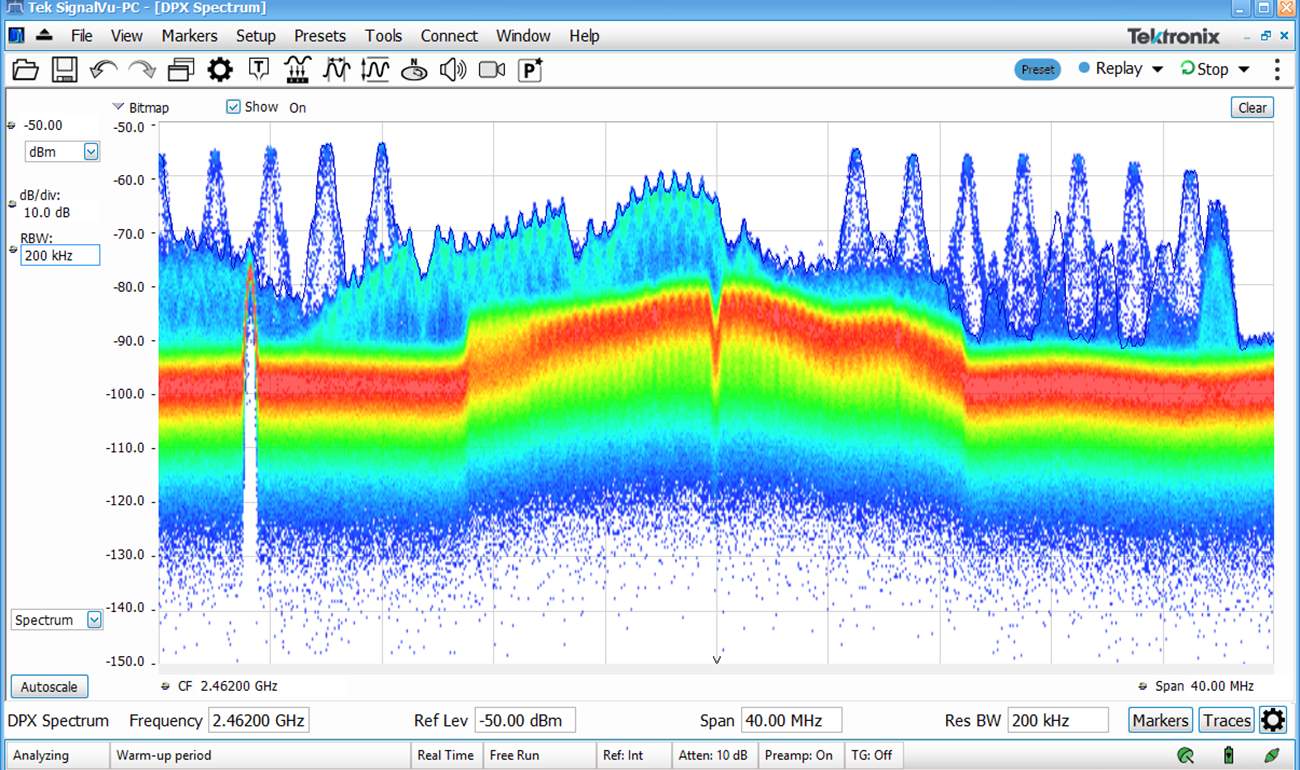The image size is (1300, 770).
Task: Toggle the Show checkbox for Bitmap
Action: [x=233, y=107]
